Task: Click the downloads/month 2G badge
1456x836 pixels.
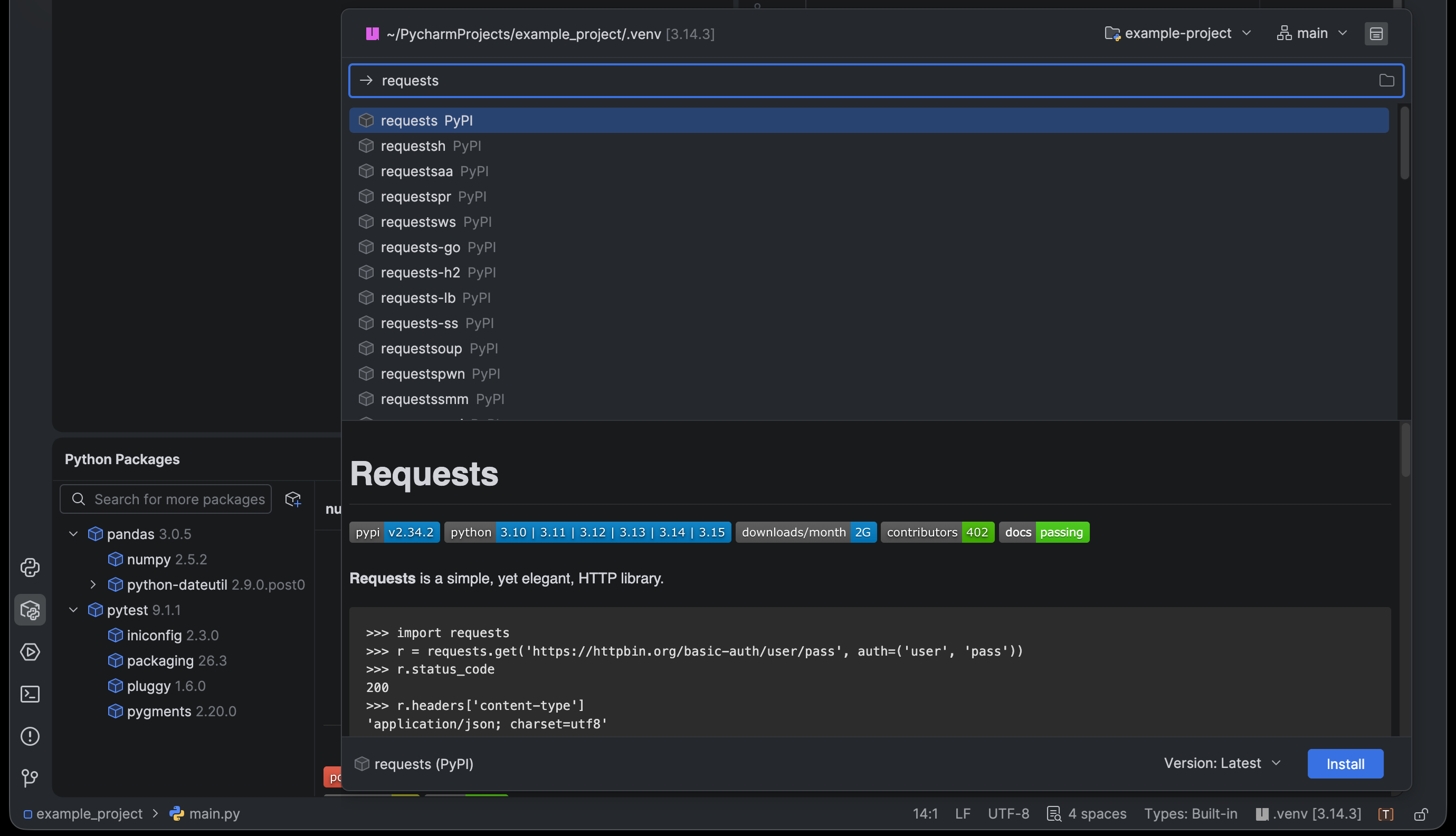Action: pos(806,532)
